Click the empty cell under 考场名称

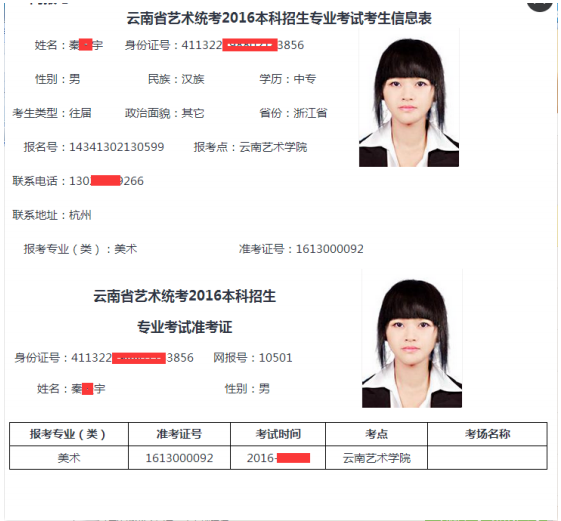pos(487,458)
